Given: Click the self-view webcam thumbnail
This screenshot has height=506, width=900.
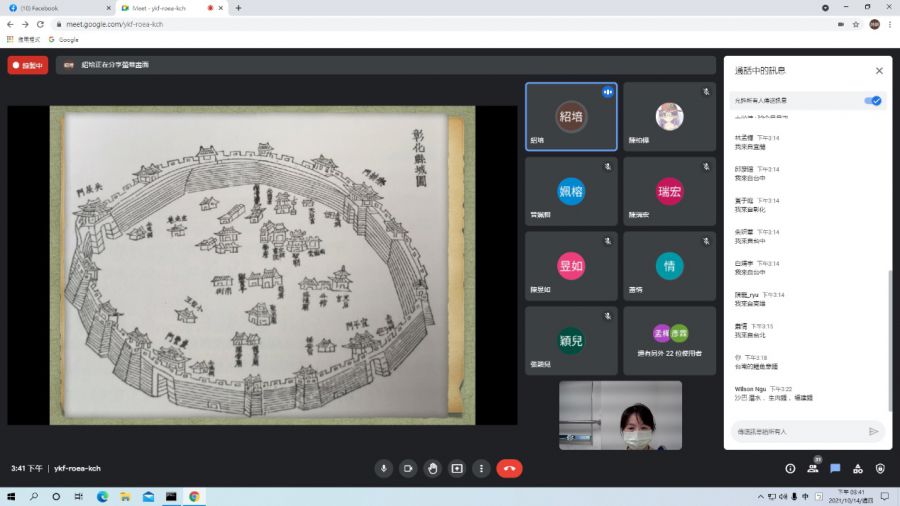Looking at the screenshot, I should [620, 415].
